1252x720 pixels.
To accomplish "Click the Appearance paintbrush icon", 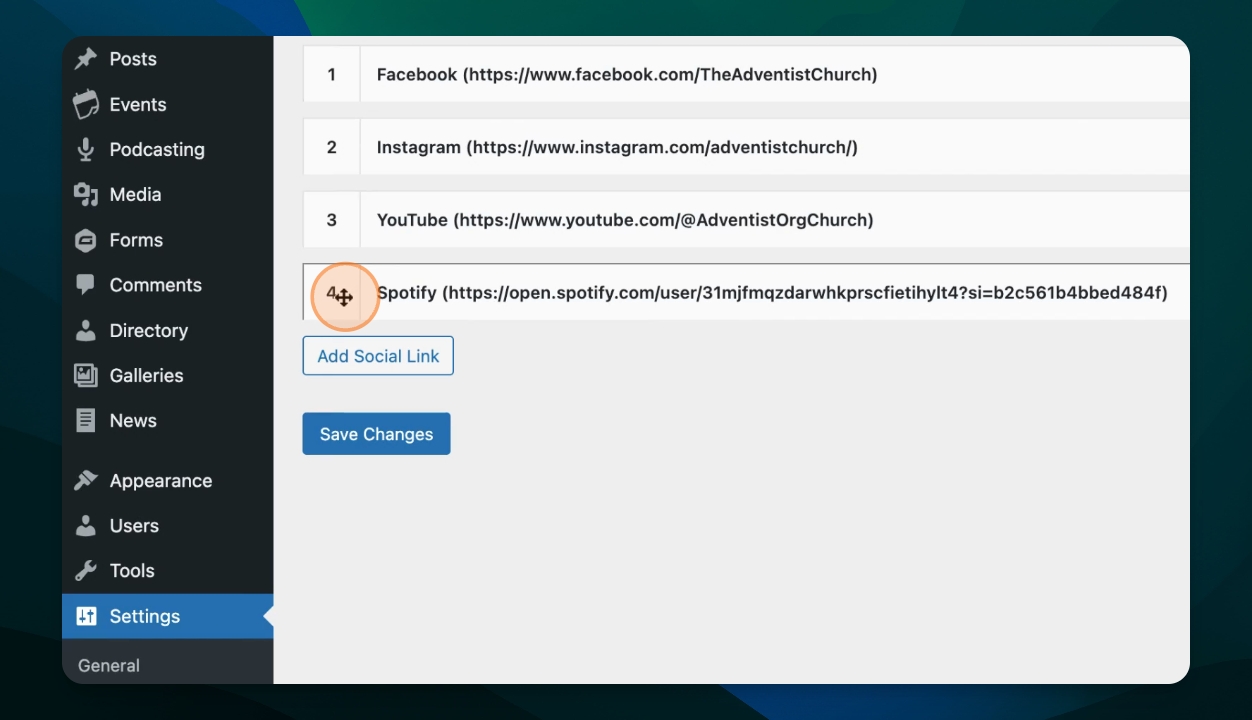I will 86,480.
